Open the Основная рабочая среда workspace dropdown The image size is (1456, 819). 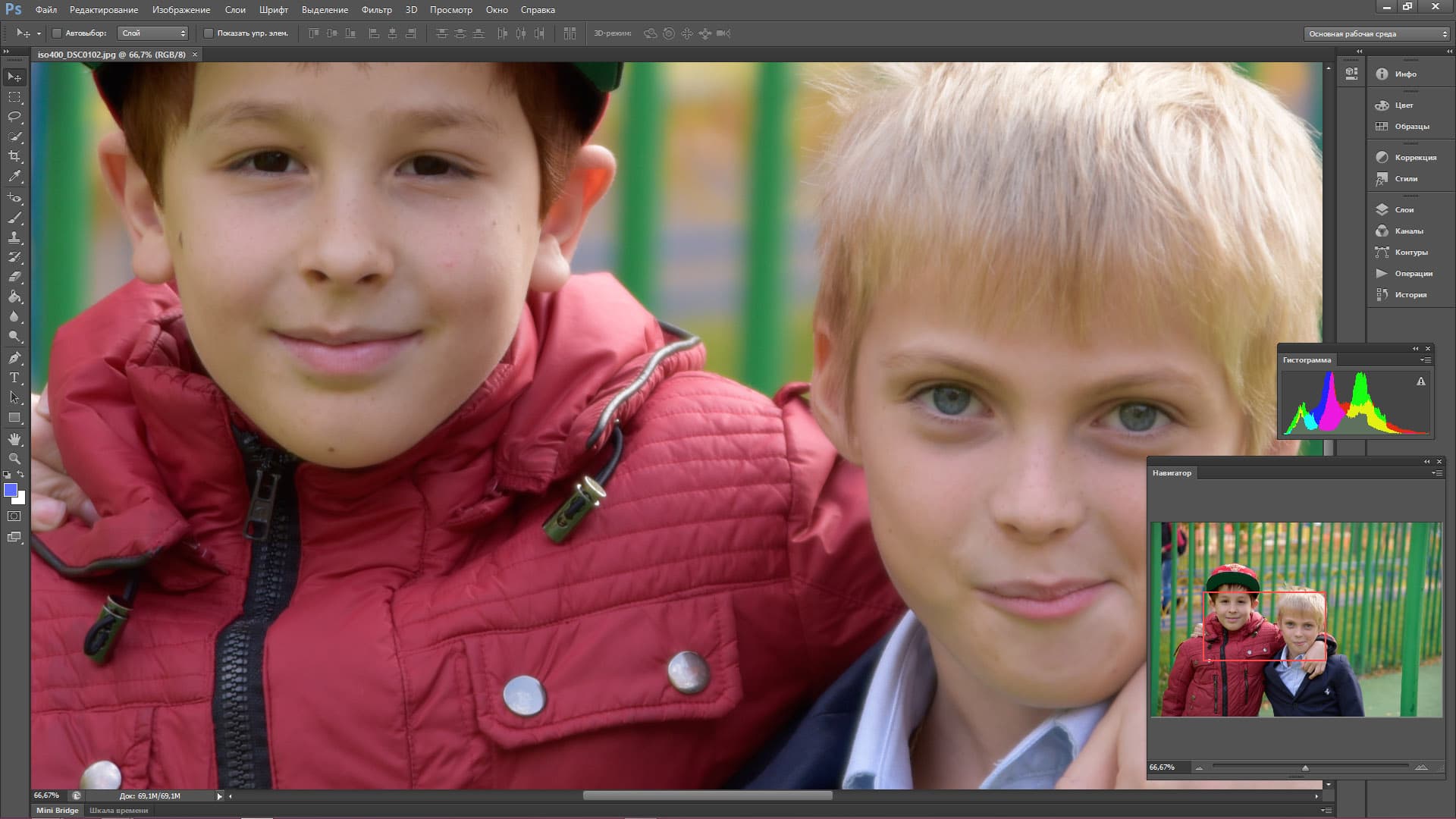point(1377,34)
